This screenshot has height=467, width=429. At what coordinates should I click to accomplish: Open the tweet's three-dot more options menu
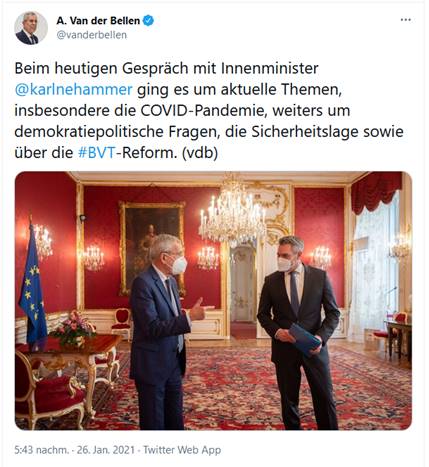coord(405,20)
